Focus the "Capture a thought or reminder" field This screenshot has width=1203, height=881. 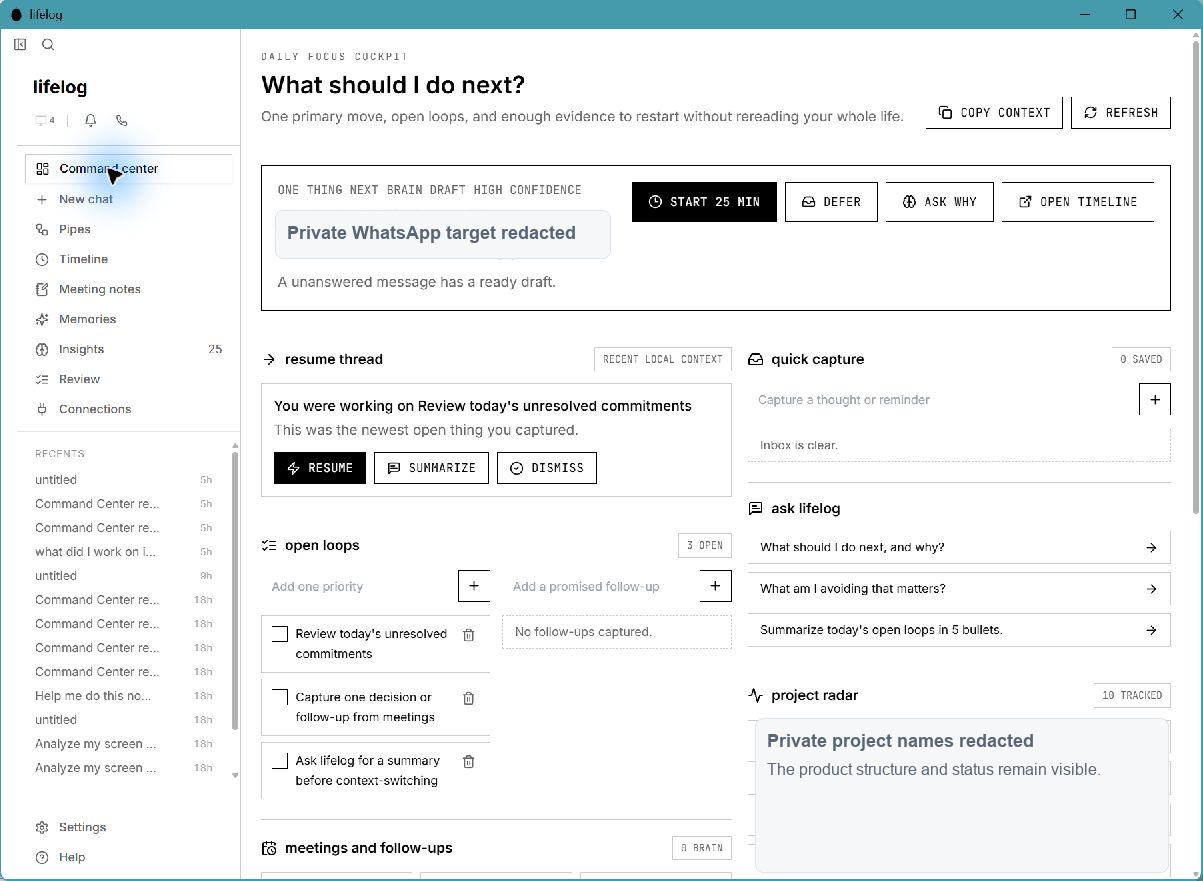(943, 399)
